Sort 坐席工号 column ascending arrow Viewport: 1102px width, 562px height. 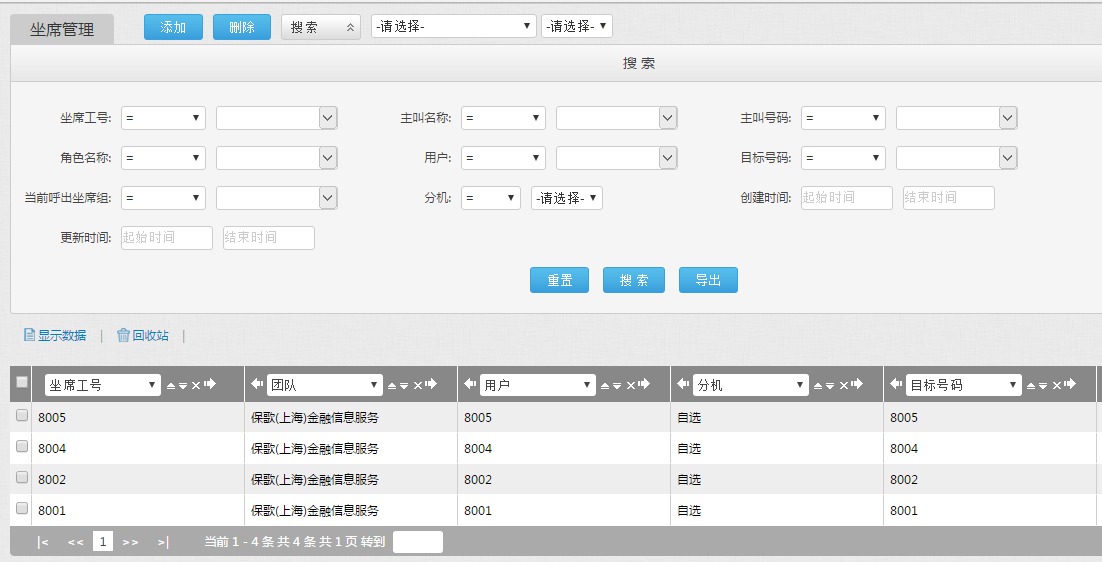pyautogui.click(x=170, y=385)
